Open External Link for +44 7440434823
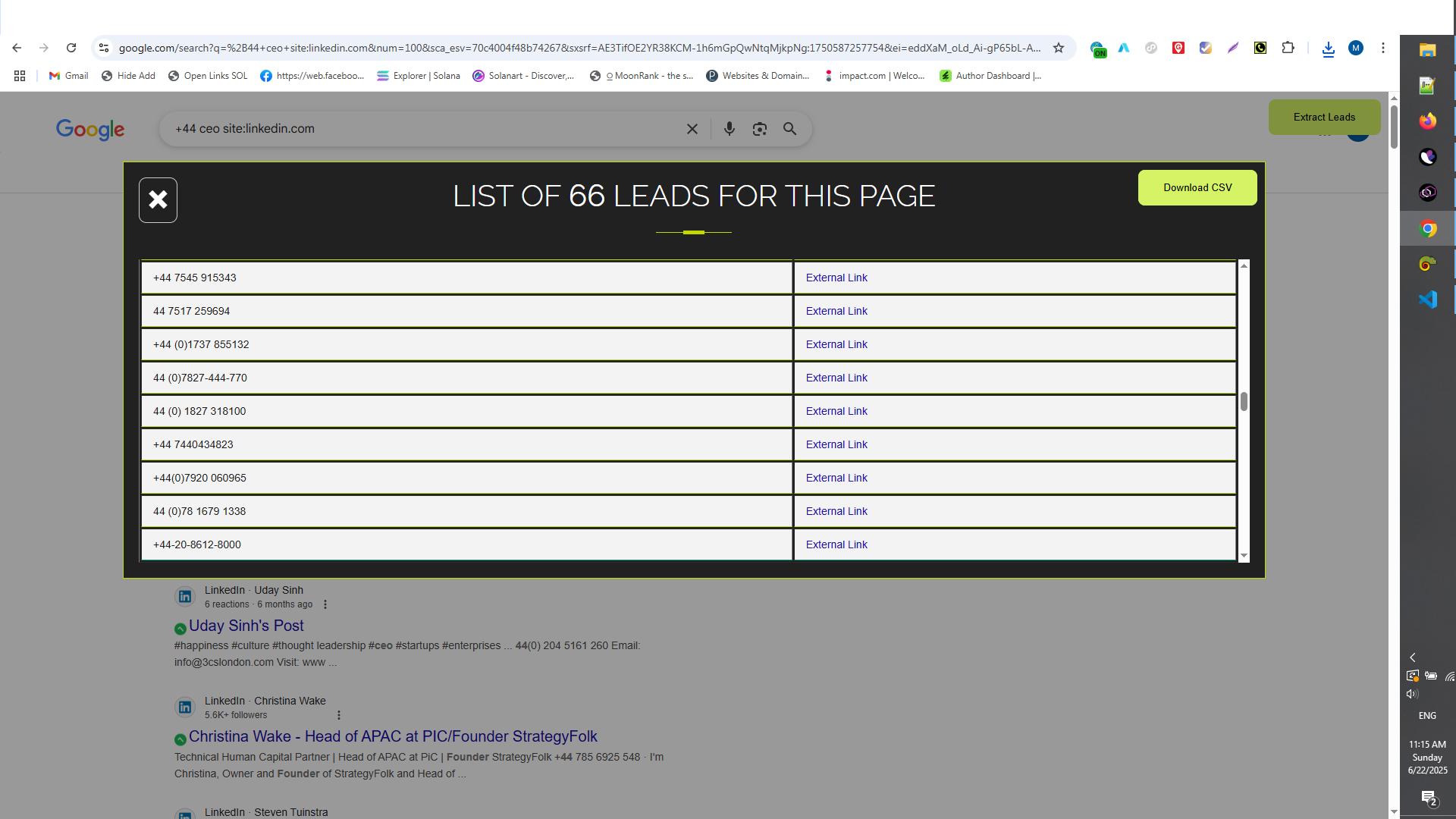The width and height of the screenshot is (1456, 819). (836, 444)
